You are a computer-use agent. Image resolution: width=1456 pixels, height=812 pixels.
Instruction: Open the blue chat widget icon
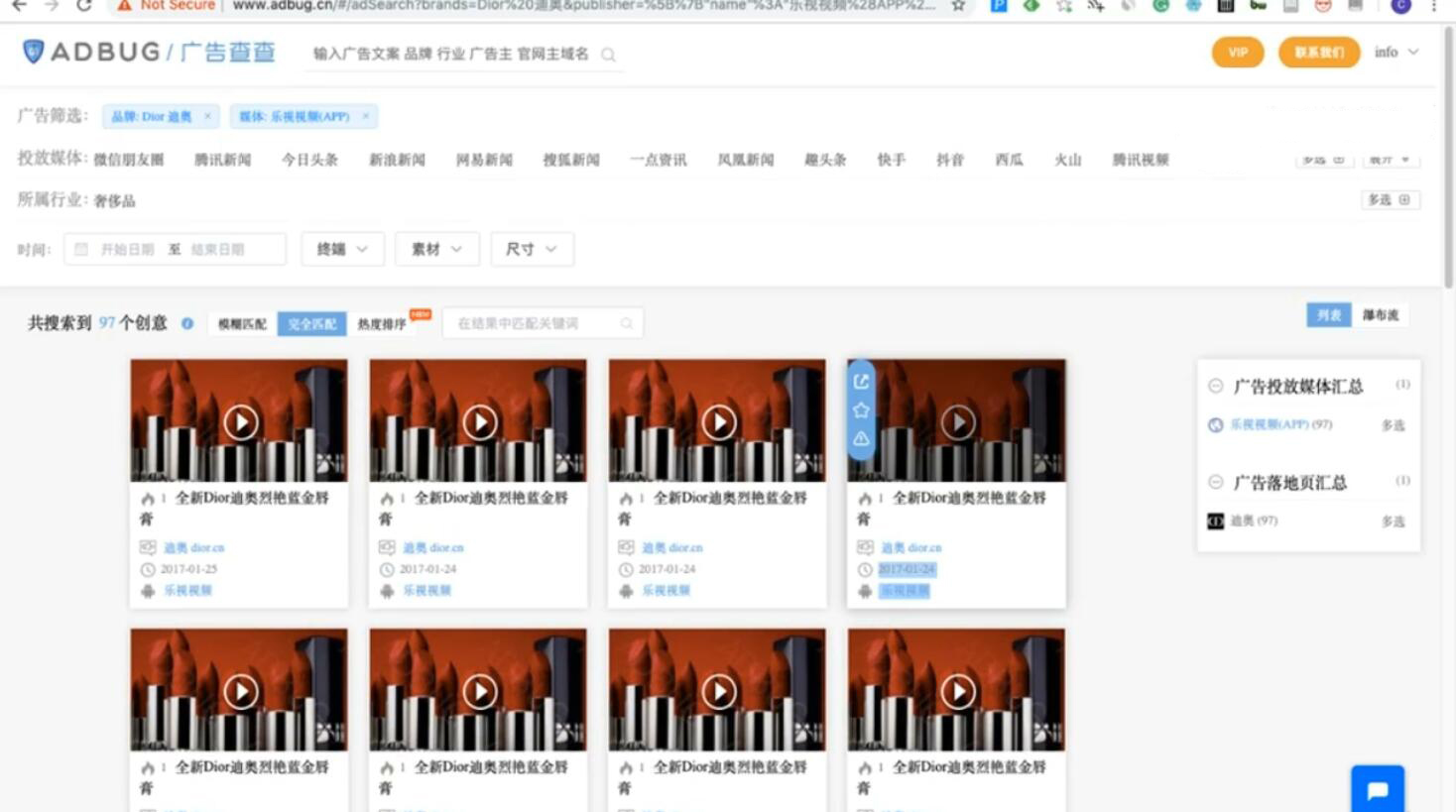[1377, 790]
